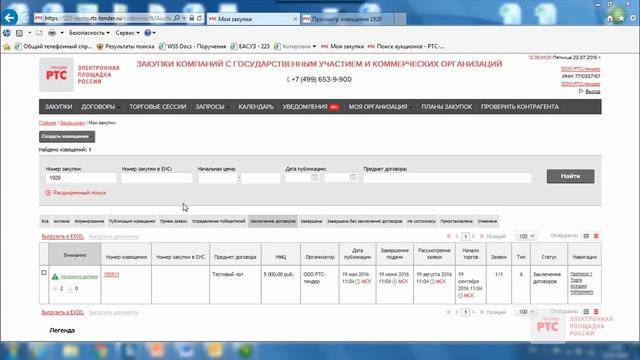Screen dimensions: 640x360
Task: Click bottom 'Выгрузить в EXCEL' link
Action: click(62, 312)
